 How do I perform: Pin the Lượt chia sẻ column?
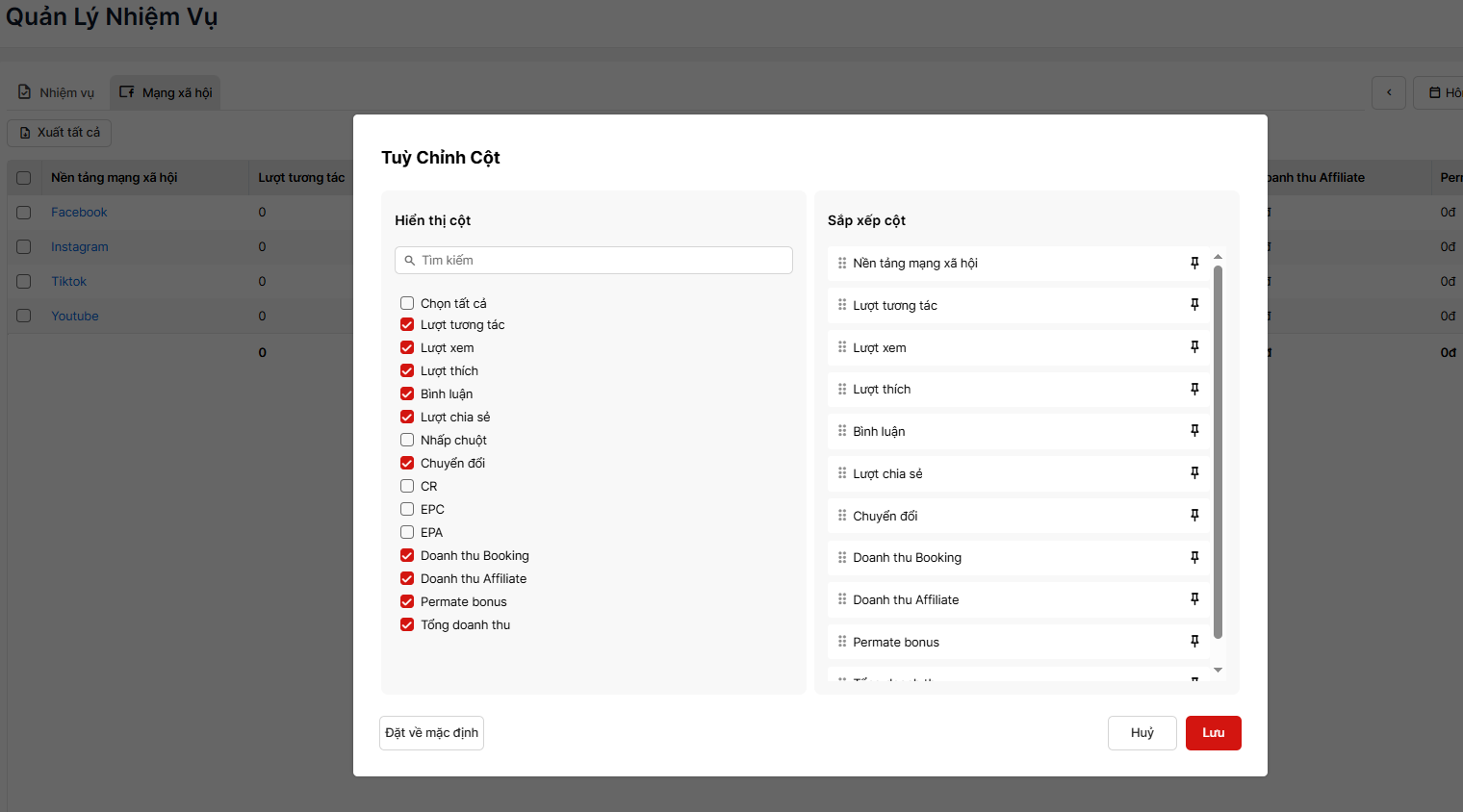pos(1194,473)
